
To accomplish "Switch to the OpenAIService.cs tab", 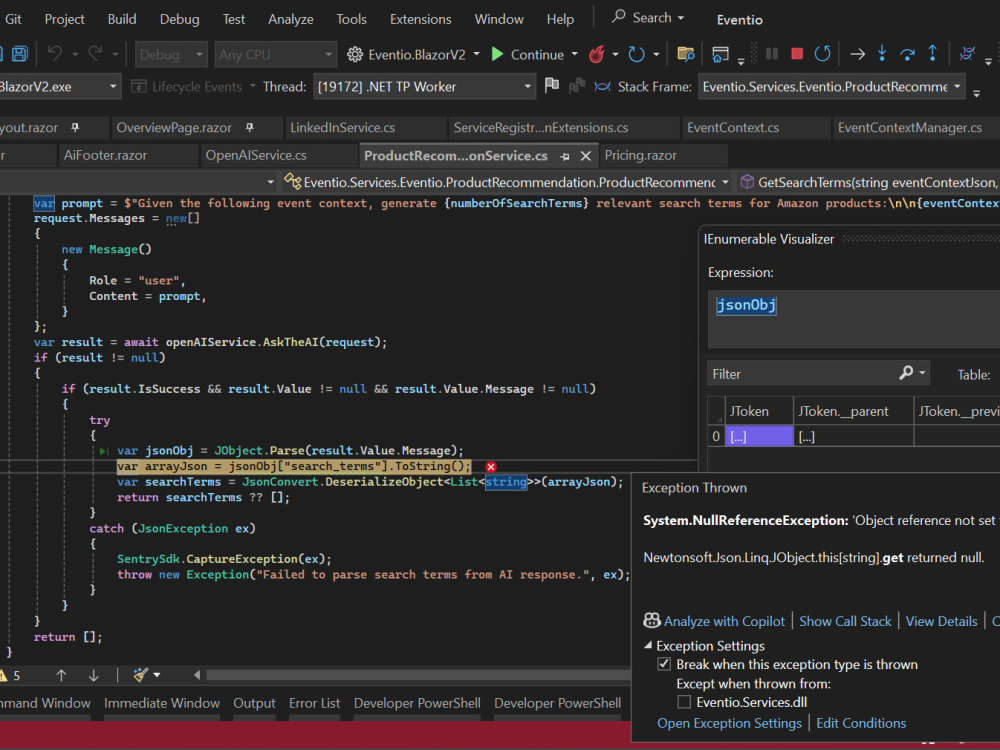I will point(256,156).
